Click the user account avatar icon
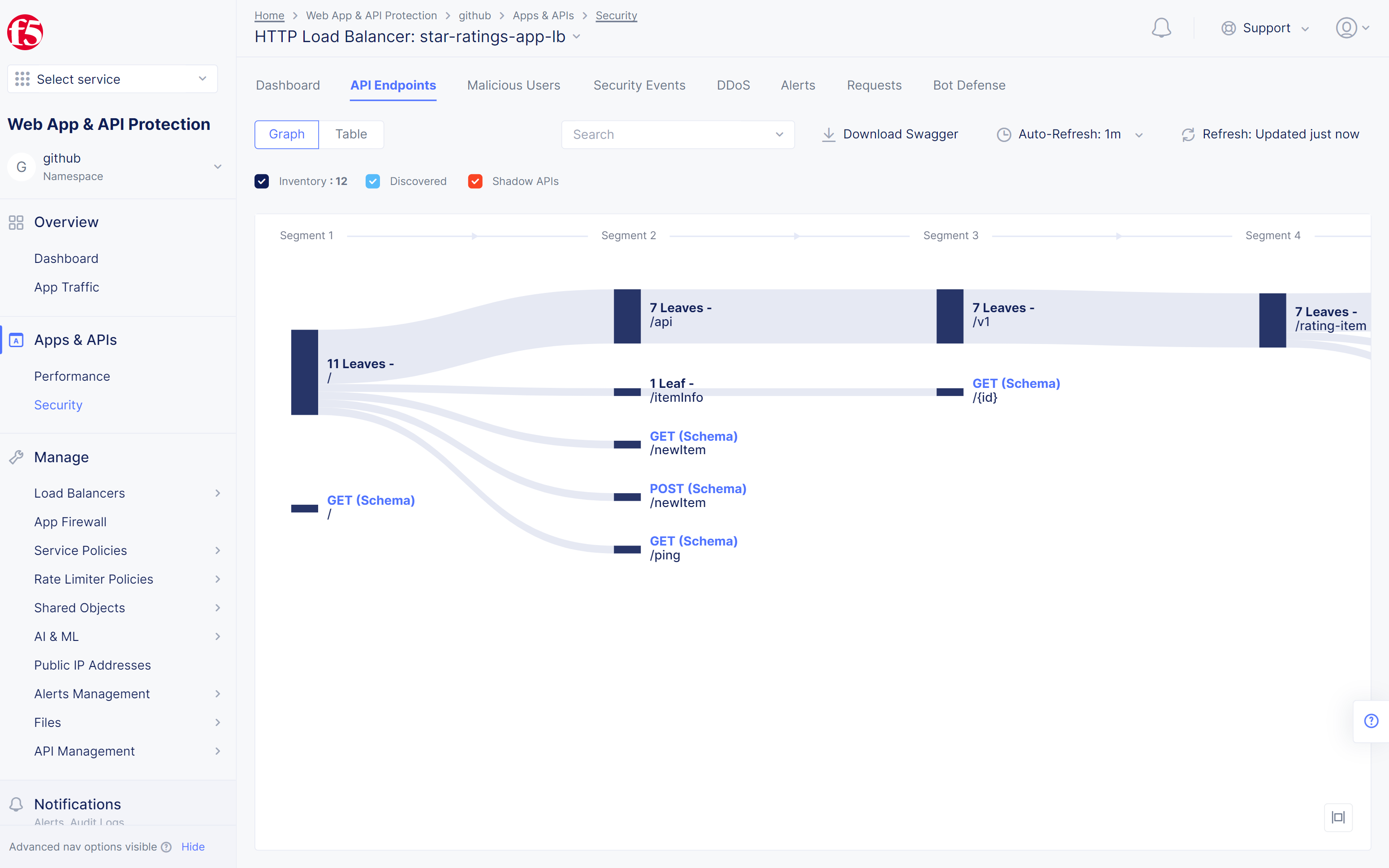The height and width of the screenshot is (868, 1389). [1346, 28]
